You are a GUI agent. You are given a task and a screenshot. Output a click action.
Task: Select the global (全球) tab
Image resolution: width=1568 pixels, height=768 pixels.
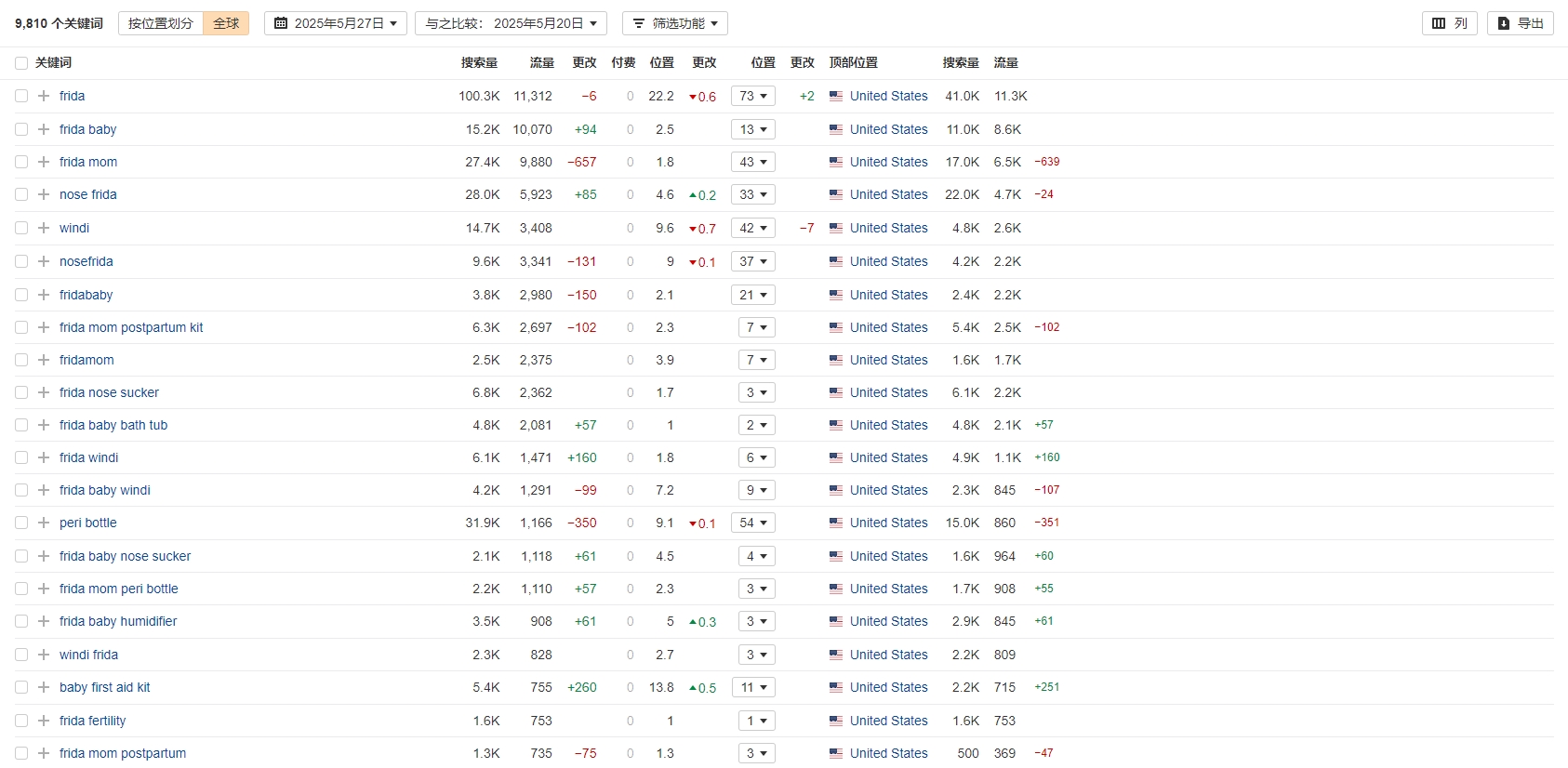tap(226, 23)
